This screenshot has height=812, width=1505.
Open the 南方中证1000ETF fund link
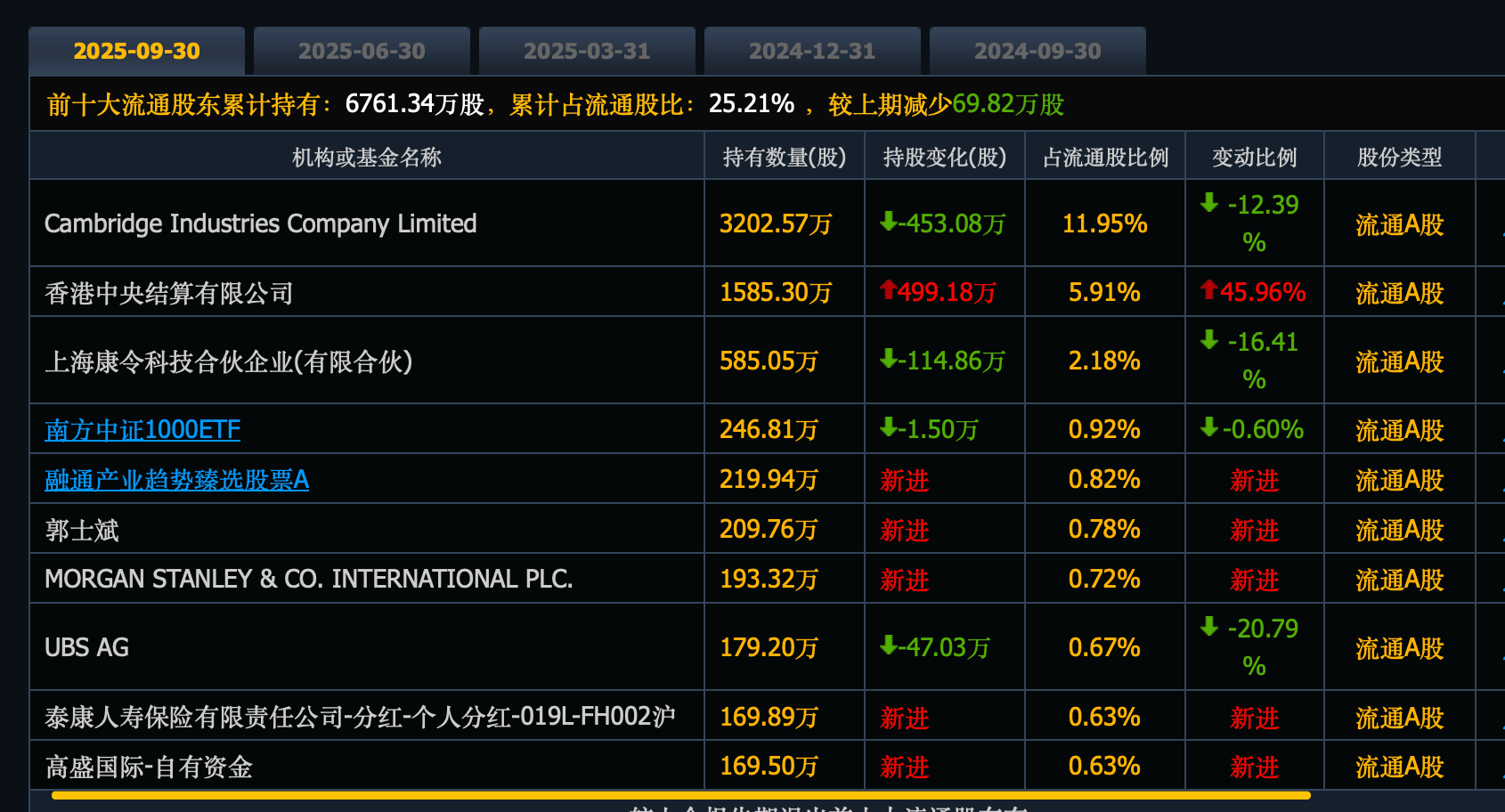[x=142, y=430]
